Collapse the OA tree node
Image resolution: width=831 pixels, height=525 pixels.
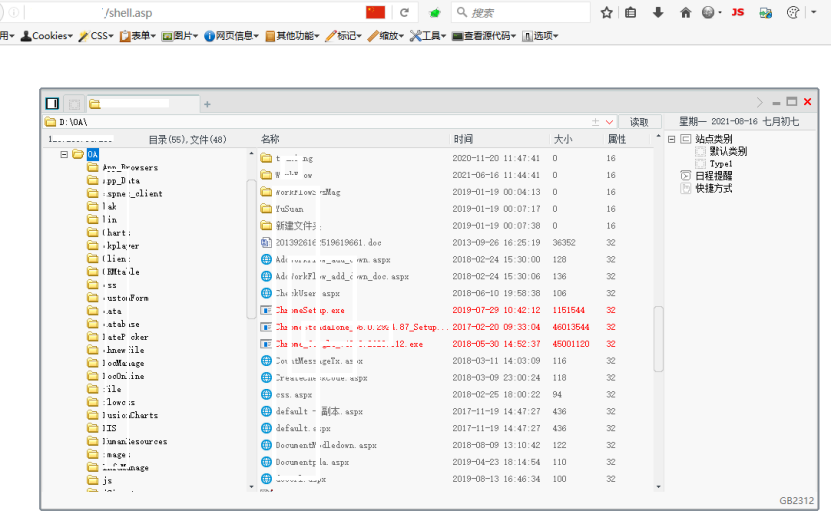click(x=64, y=154)
